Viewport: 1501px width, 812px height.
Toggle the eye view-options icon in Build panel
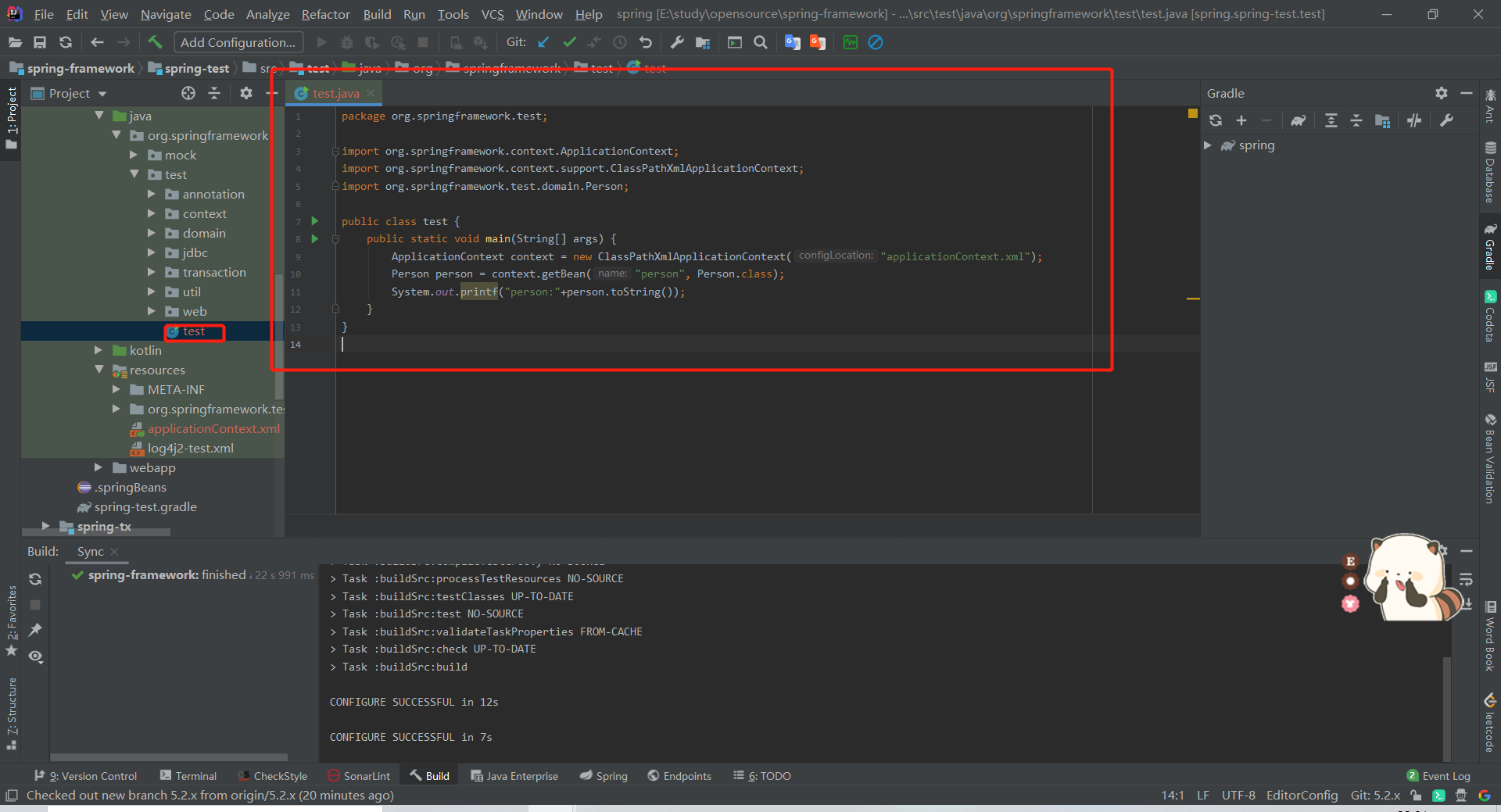click(35, 656)
